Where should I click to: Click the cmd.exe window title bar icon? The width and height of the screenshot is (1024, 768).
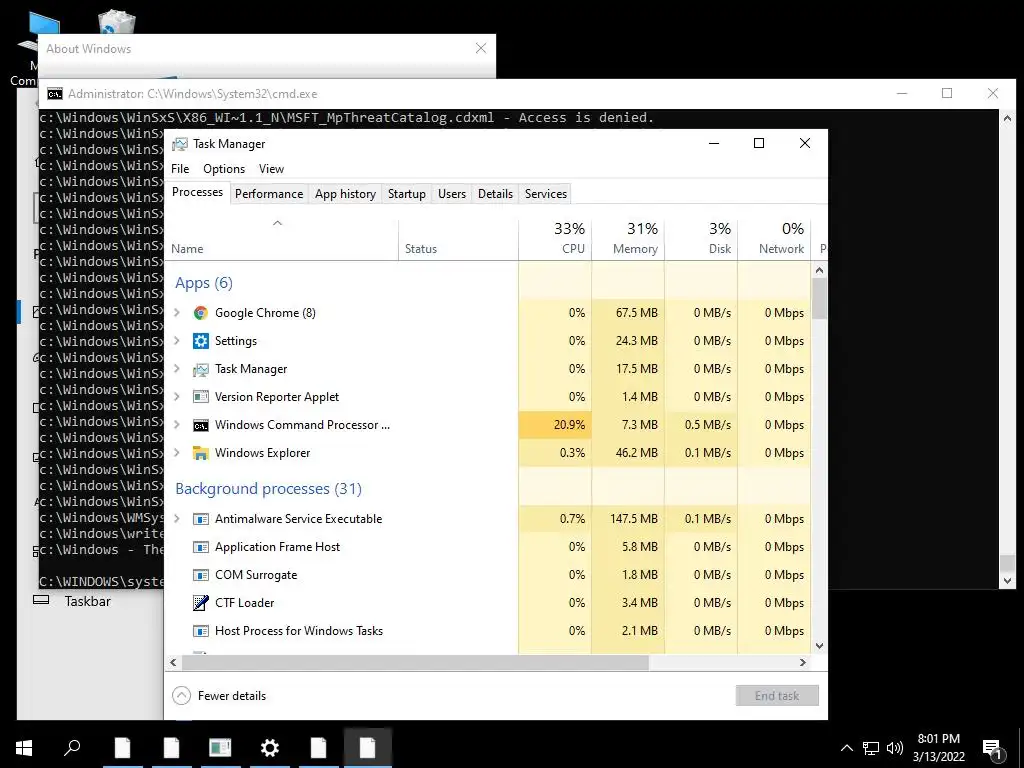[x=55, y=94]
